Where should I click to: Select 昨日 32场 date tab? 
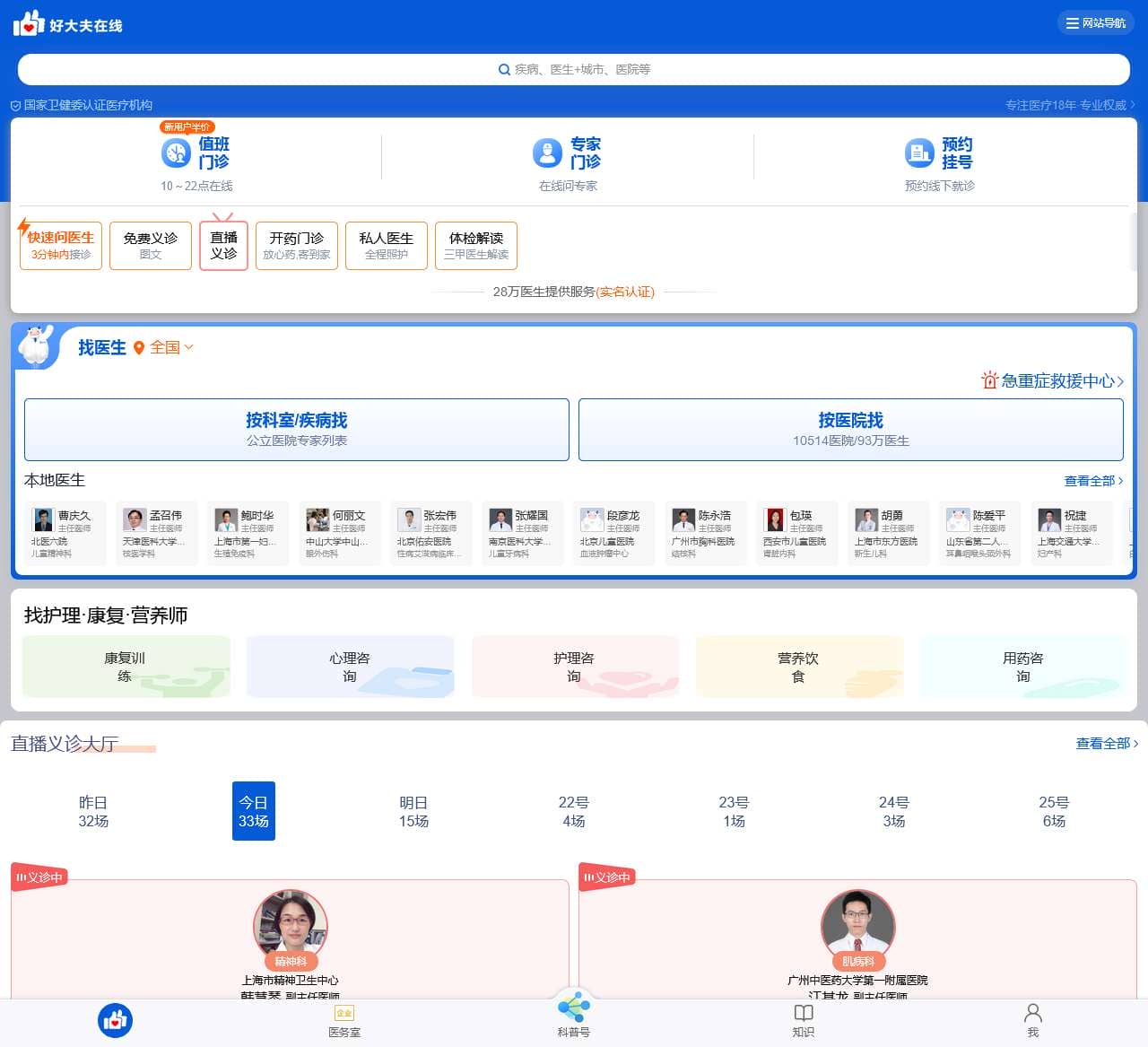(93, 811)
